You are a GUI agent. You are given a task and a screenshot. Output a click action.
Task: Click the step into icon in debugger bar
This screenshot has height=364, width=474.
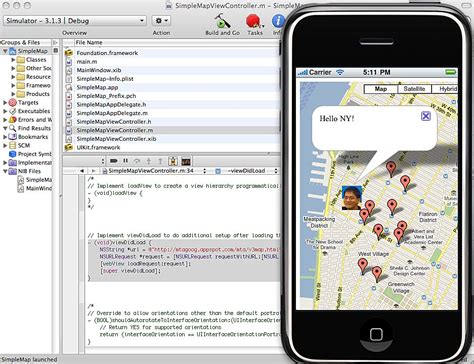click(x=149, y=161)
